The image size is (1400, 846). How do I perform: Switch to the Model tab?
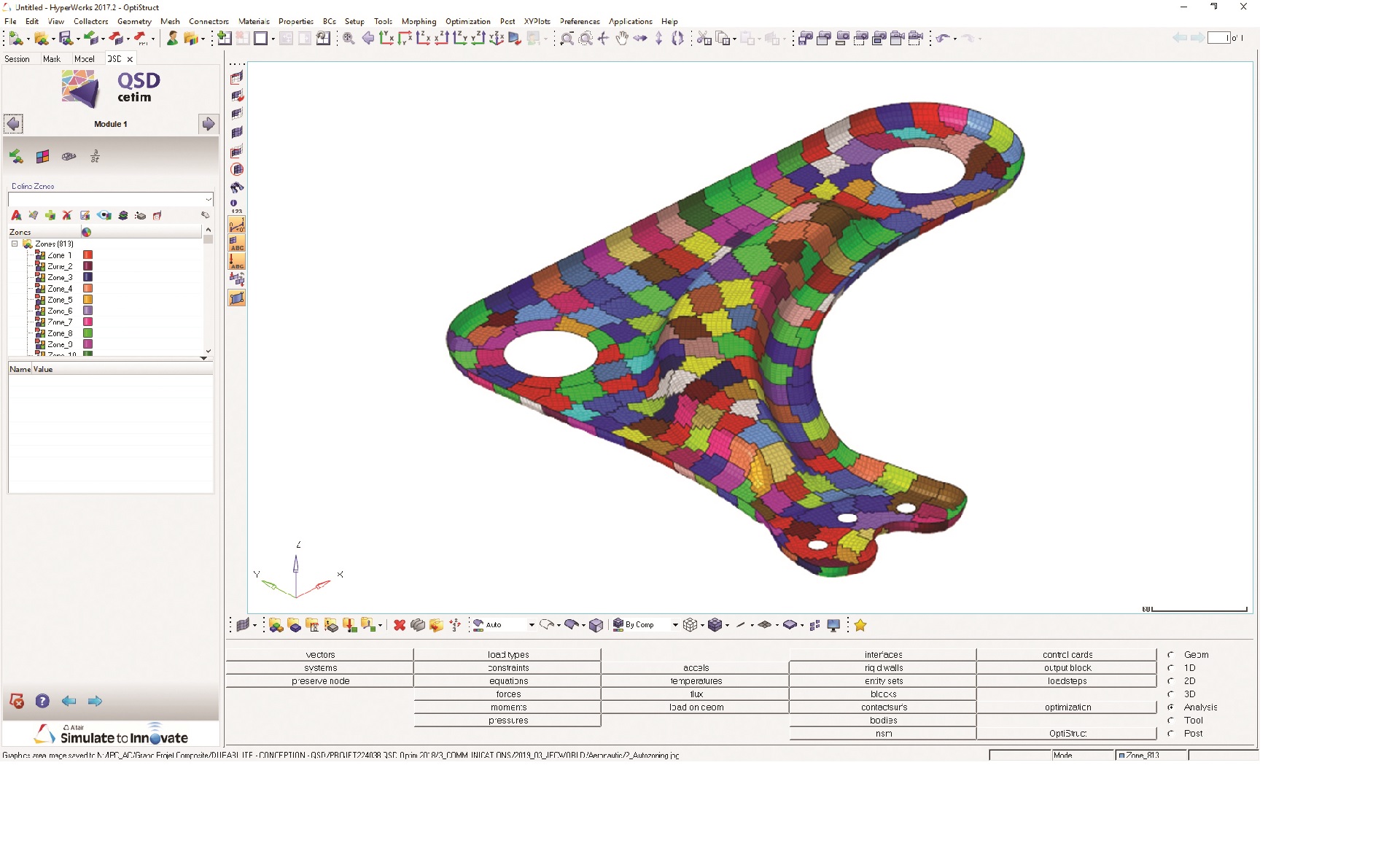[x=84, y=59]
